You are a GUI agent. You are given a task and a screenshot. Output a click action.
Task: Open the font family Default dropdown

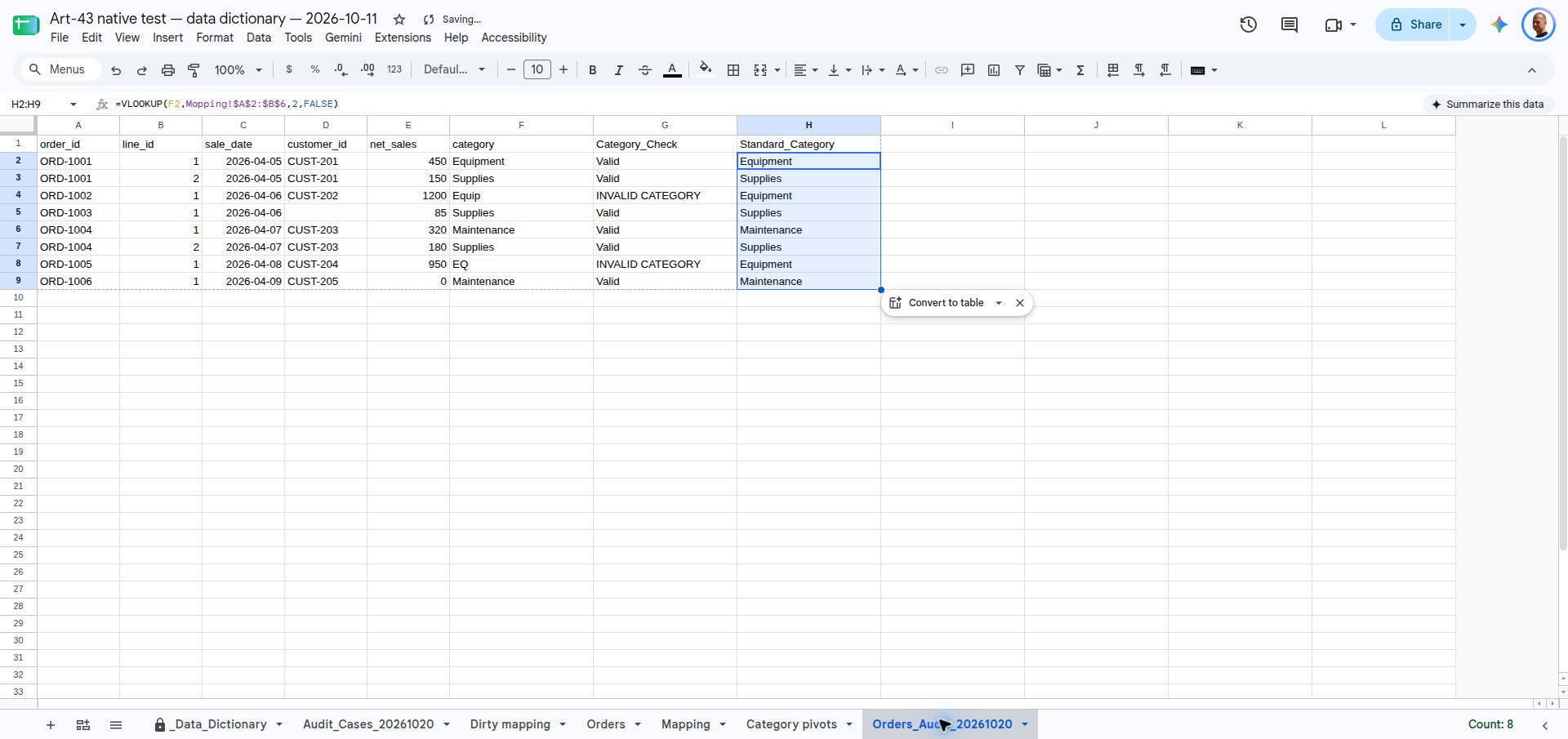click(454, 70)
